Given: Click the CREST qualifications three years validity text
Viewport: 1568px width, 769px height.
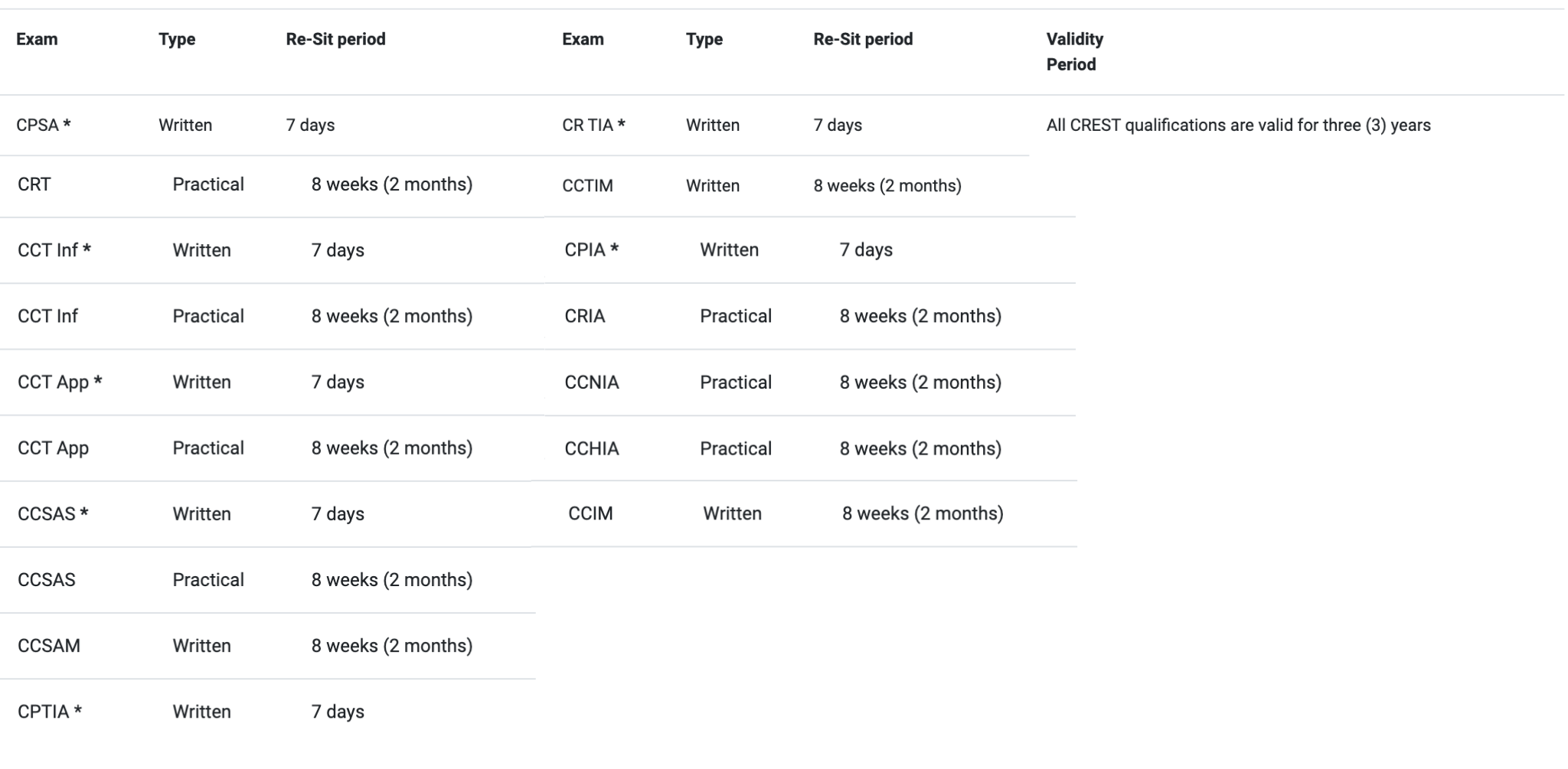Looking at the screenshot, I should (x=1237, y=125).
